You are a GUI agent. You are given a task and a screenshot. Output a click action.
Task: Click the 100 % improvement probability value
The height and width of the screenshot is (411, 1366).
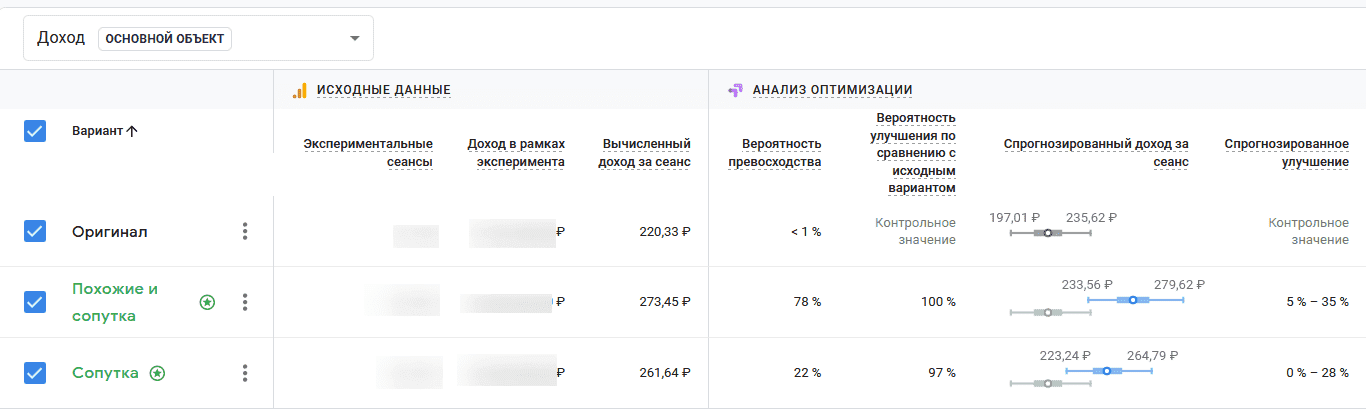coord(937,302)
